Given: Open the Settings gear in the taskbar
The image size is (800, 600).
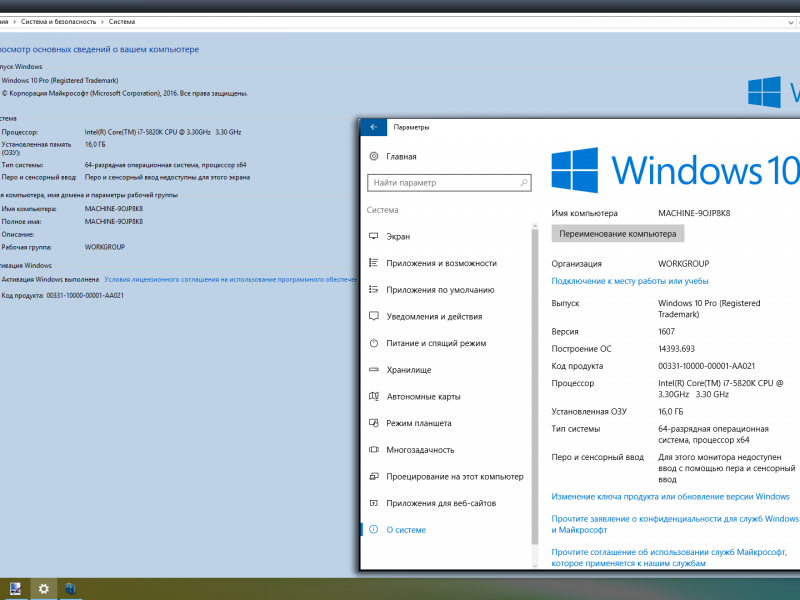Looking at the screenshot, I should 43,589.
